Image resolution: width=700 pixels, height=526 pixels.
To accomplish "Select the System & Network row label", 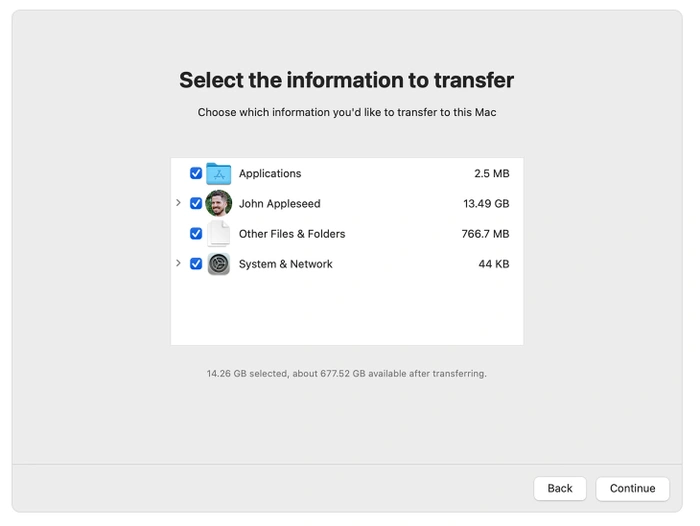I will tap(286, 264).
